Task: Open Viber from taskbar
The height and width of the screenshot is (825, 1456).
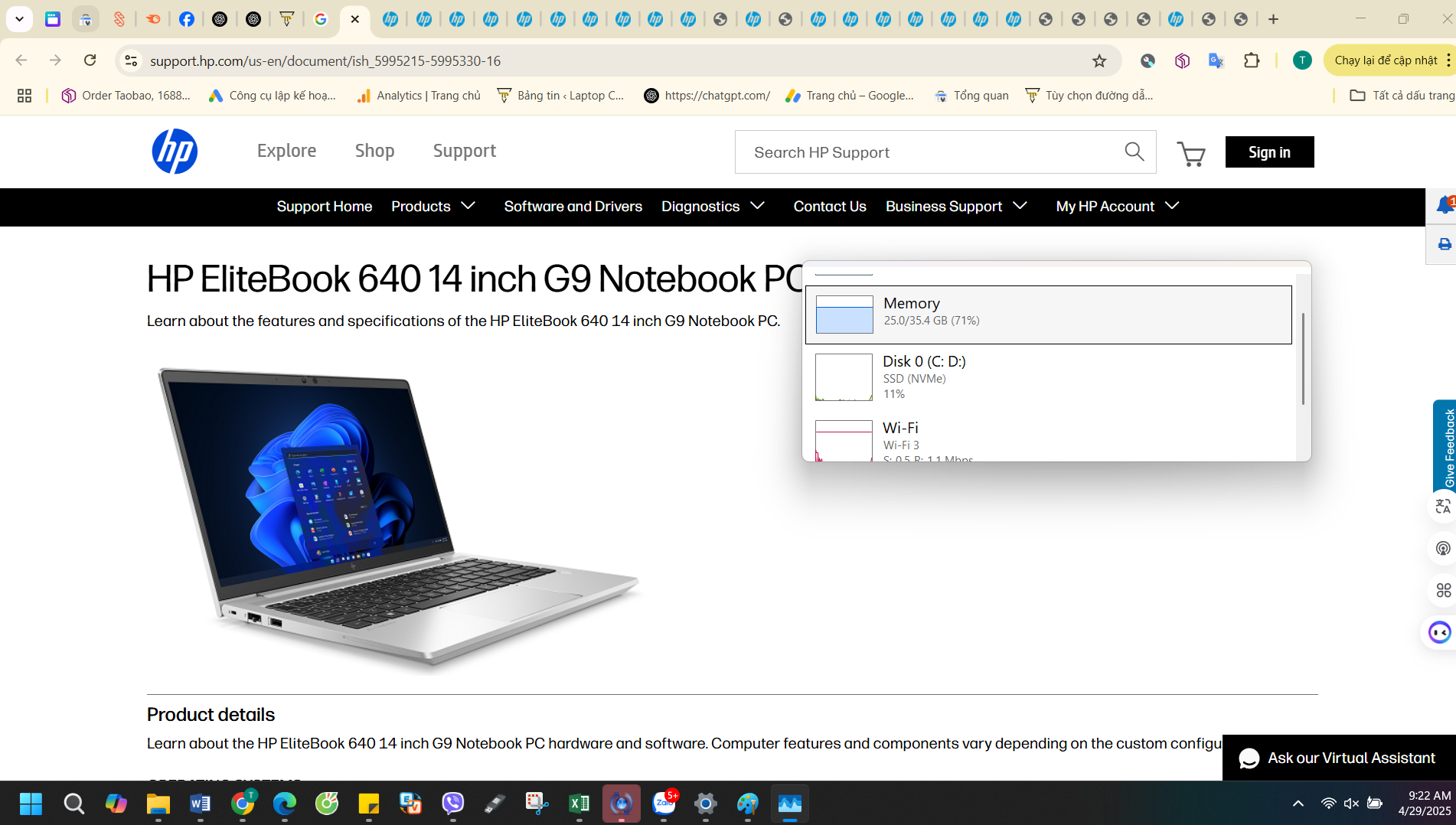Action: [452, 804]
